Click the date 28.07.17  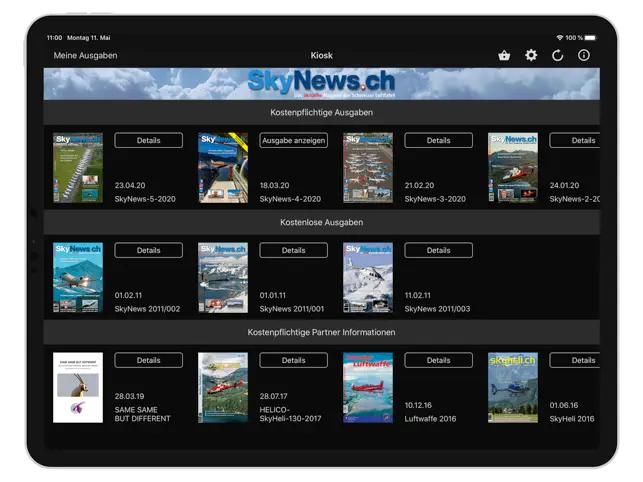pyautogui.click(x=274, y=396)
